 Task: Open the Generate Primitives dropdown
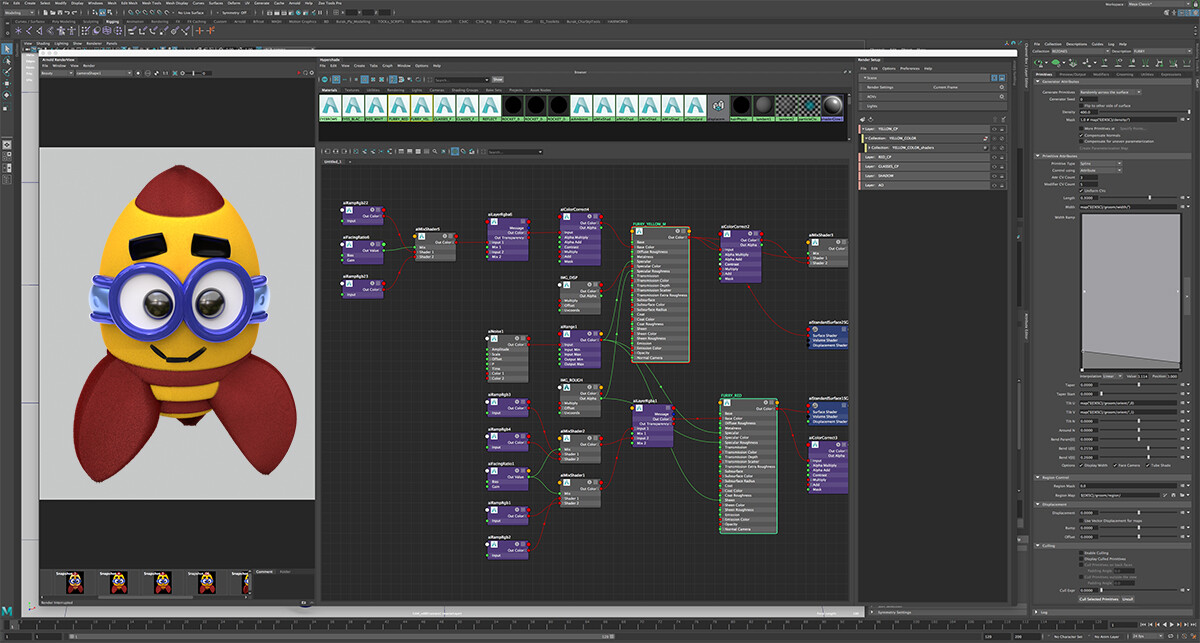(x=1111, y=91)
